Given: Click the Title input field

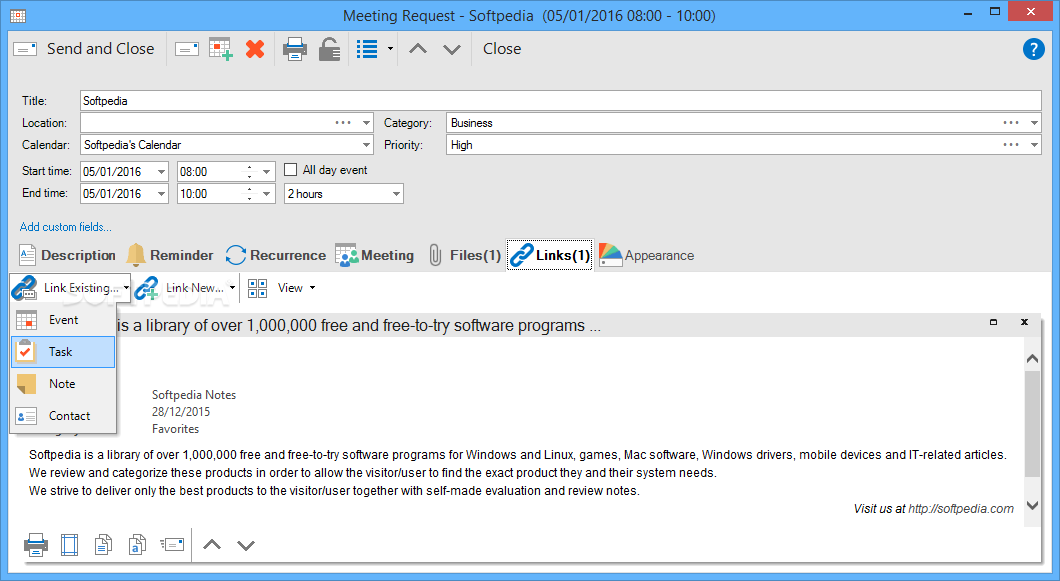Looking at the screenshot, I should click(560, 101).
